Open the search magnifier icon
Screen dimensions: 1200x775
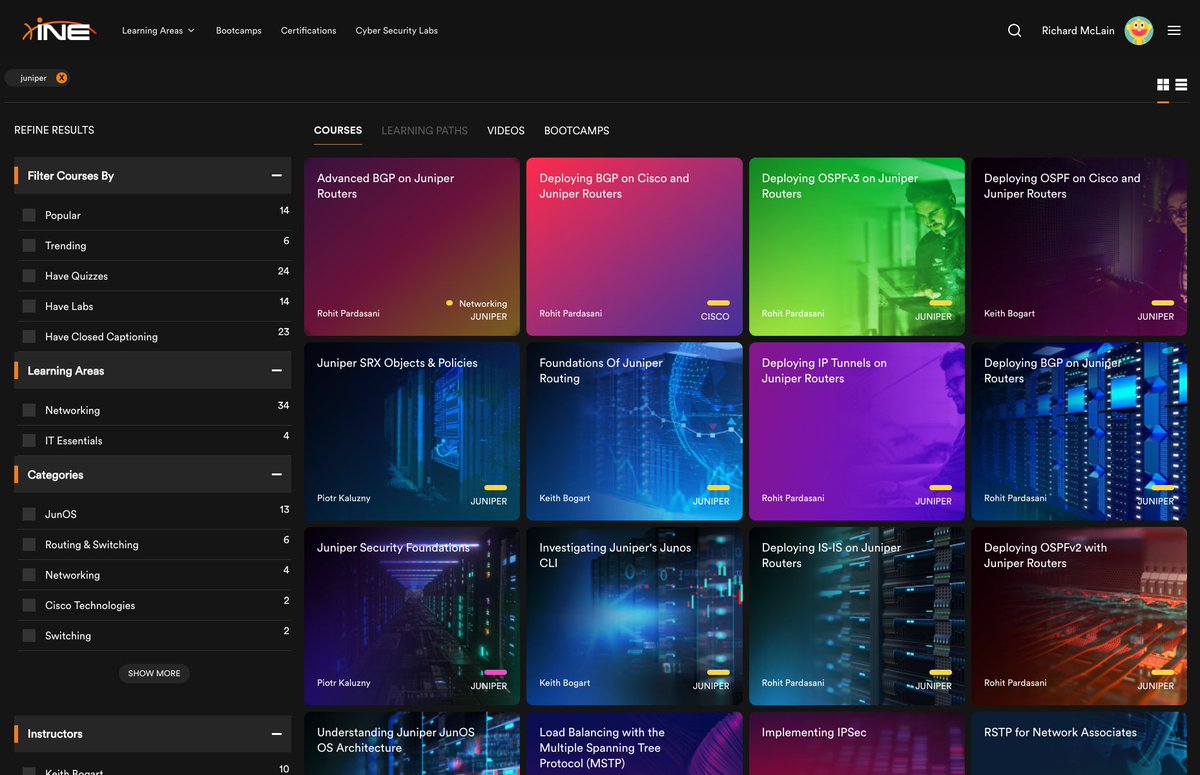pyautogui.click(x=1014, y=31)
